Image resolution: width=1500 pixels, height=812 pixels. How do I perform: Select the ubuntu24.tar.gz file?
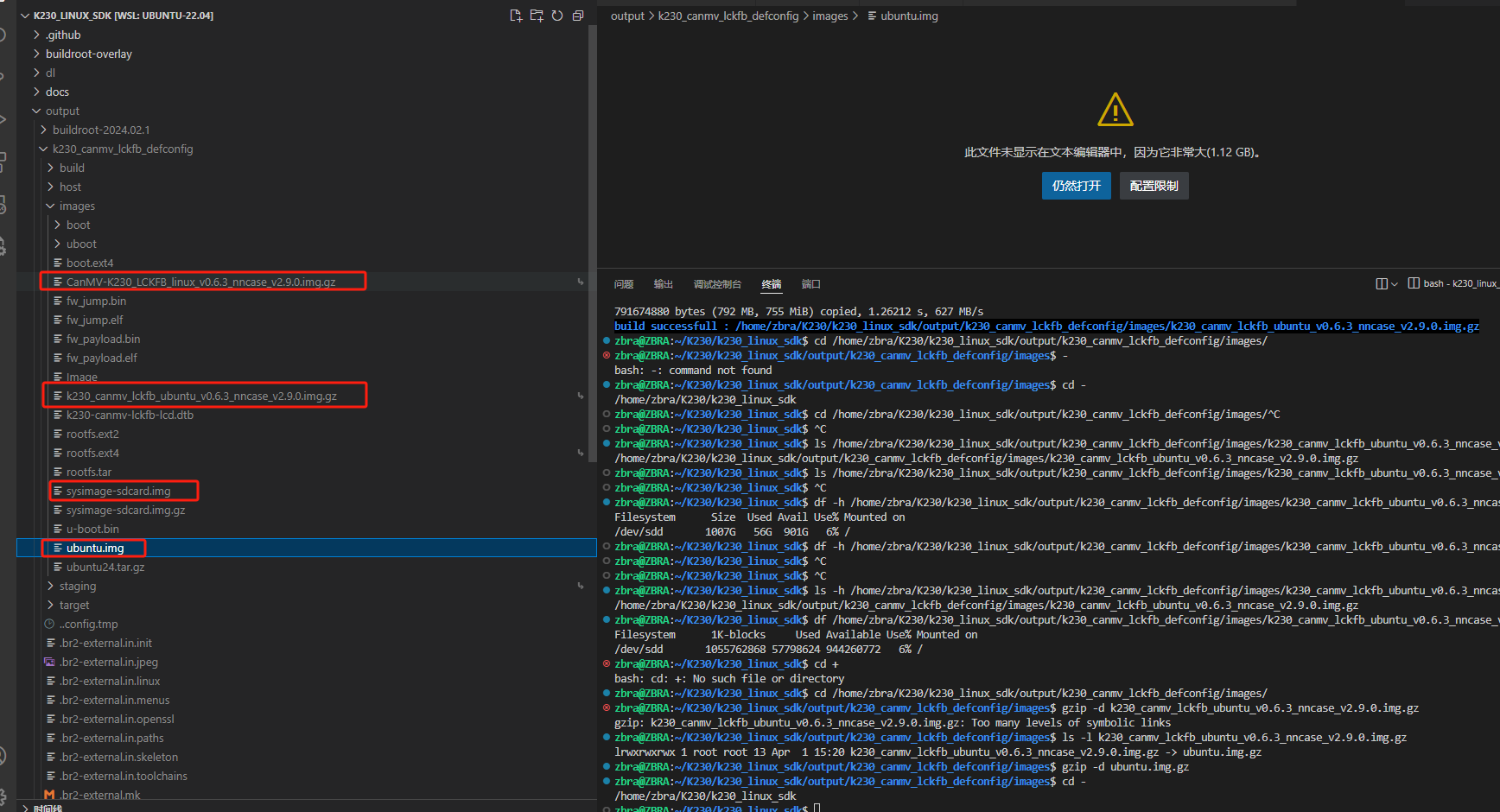click(105, 567)
